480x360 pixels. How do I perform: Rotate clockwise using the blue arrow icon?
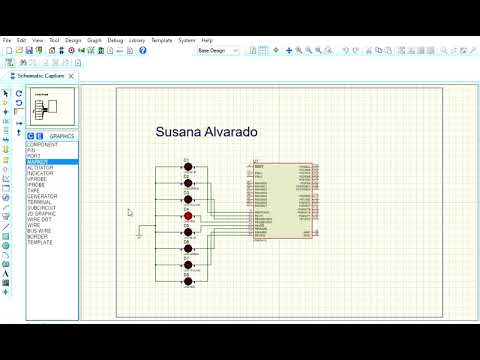19,94
